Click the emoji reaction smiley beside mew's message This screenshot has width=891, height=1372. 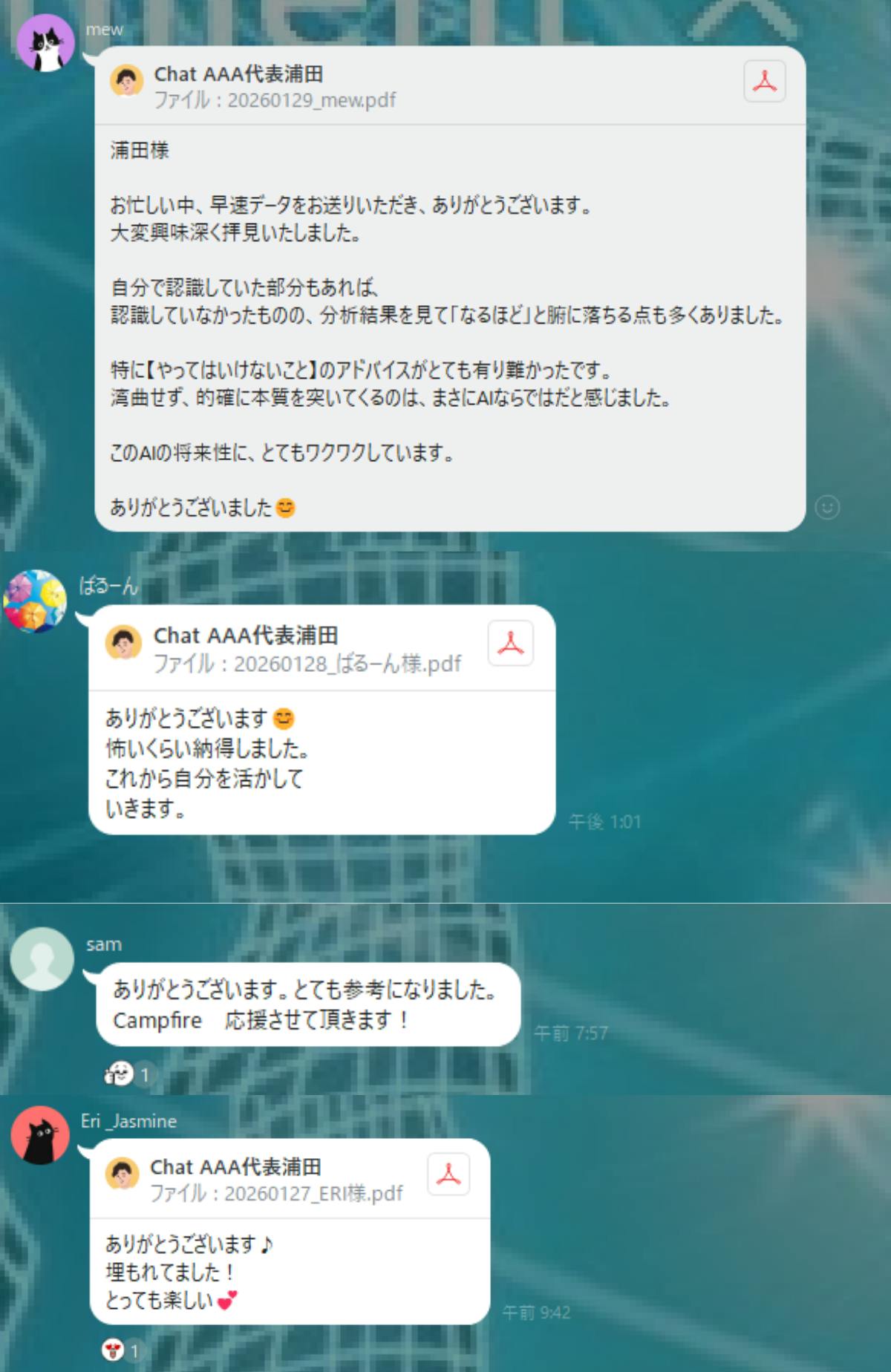[x=827, y=507]
